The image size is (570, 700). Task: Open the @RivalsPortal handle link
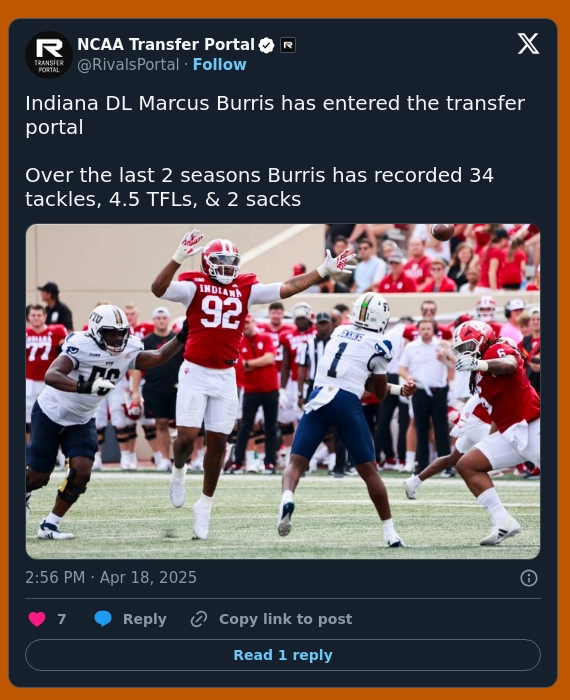tap(128, 65)
